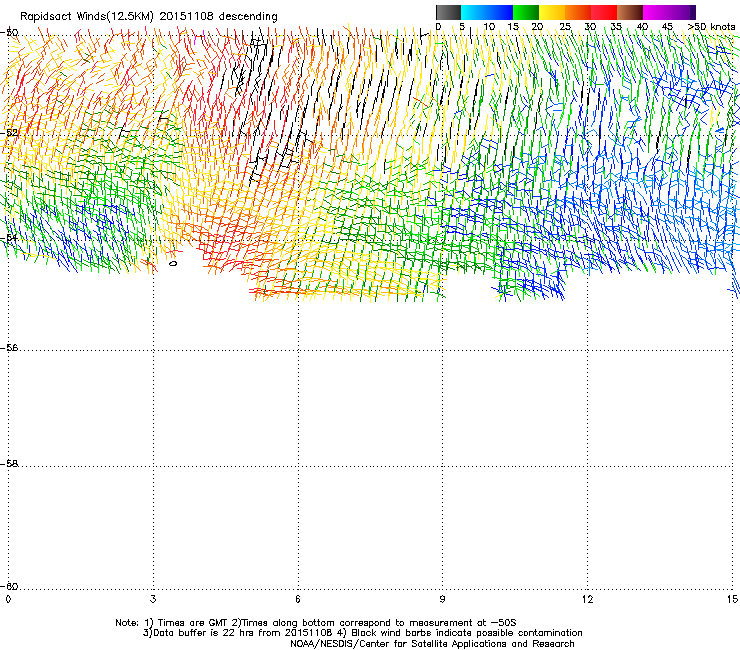Select the brown 35-40 knots color swatch
The height and width of the screenshot is (650, 740).
click(x=630, y=12)
